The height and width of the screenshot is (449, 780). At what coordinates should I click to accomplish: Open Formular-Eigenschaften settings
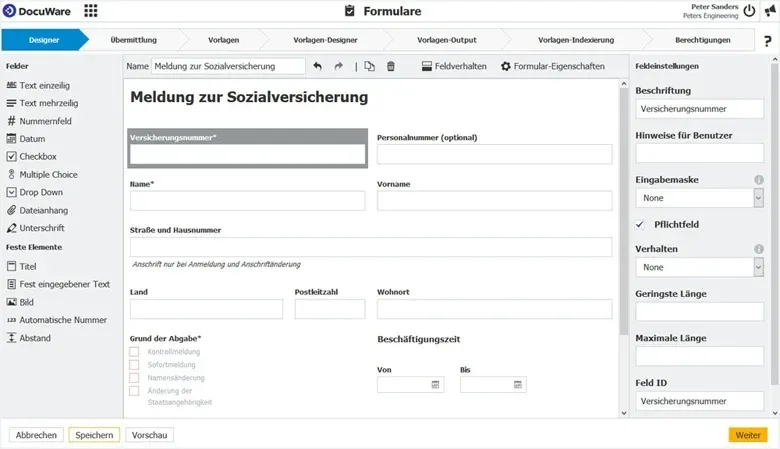(x=552, y=66)
